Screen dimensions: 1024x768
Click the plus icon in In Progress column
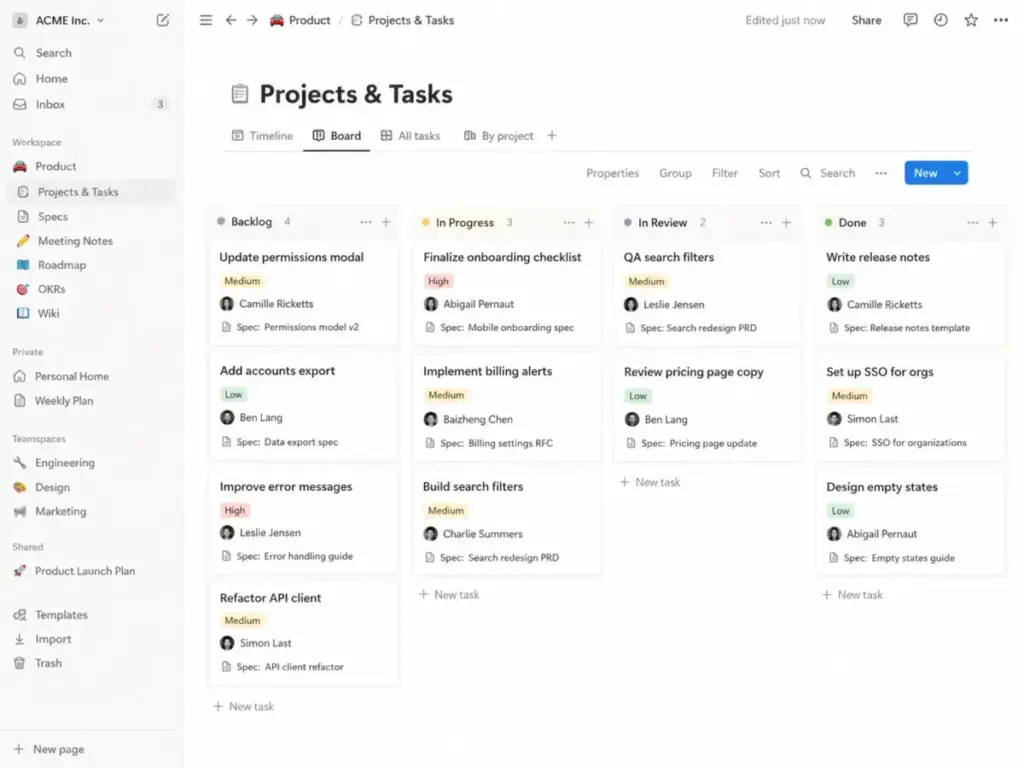tap(588, 223)
